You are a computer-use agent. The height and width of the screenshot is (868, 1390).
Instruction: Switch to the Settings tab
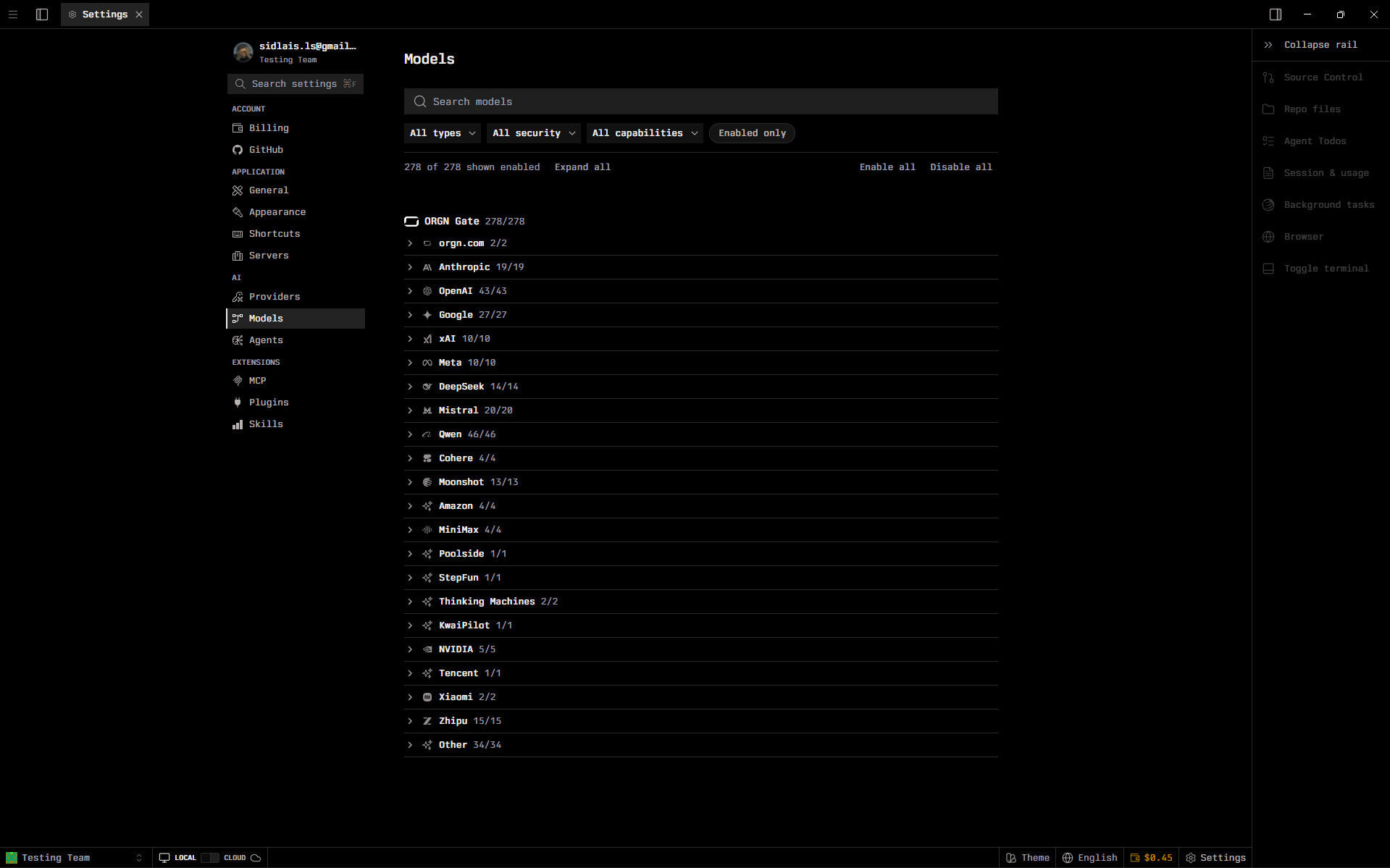coord(104,14)
